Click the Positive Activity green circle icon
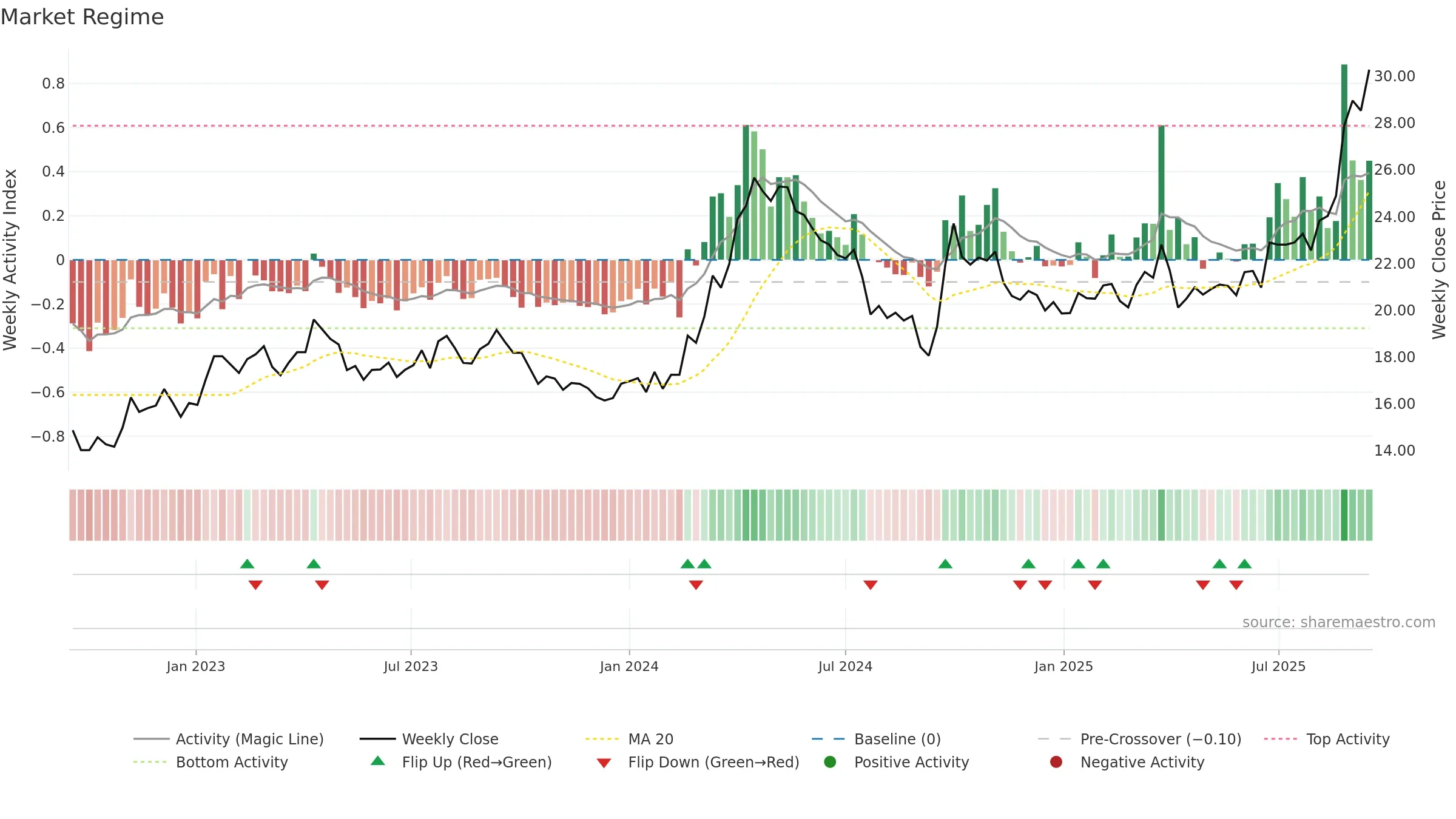1456x819 pixels. click(x=830, y=761)
